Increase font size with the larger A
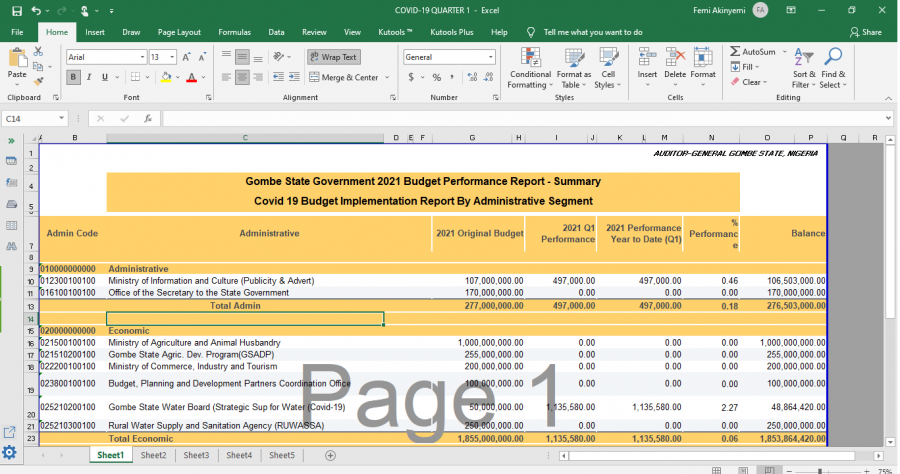This screenshot has height=474, width=900. [x=187, y=57]
